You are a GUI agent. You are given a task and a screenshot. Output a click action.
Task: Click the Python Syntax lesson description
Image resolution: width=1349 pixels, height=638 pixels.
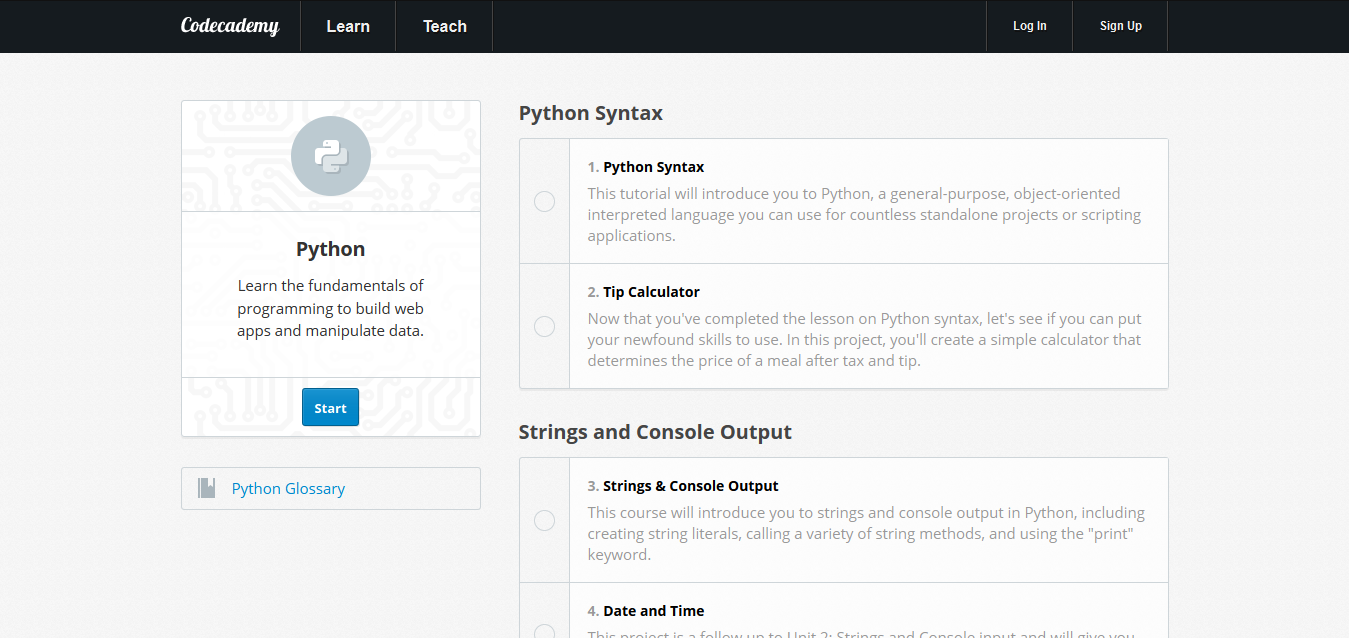[x=864, y=215]
